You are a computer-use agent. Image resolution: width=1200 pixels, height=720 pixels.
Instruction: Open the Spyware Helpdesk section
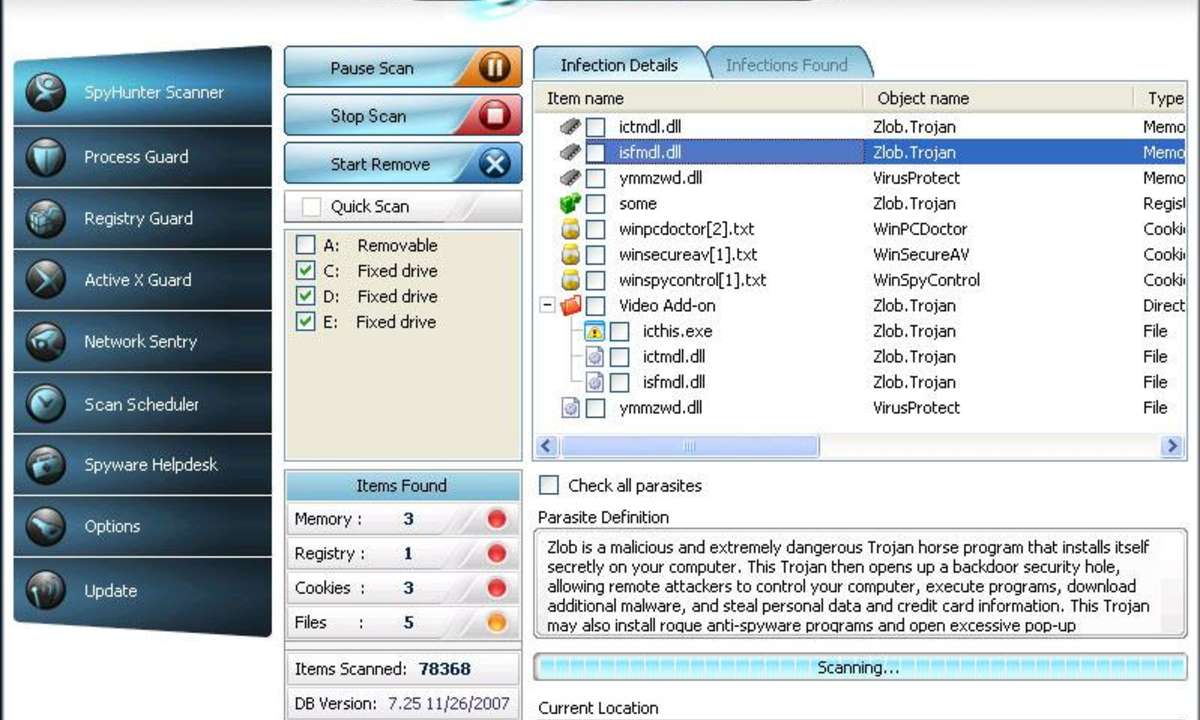143,465
